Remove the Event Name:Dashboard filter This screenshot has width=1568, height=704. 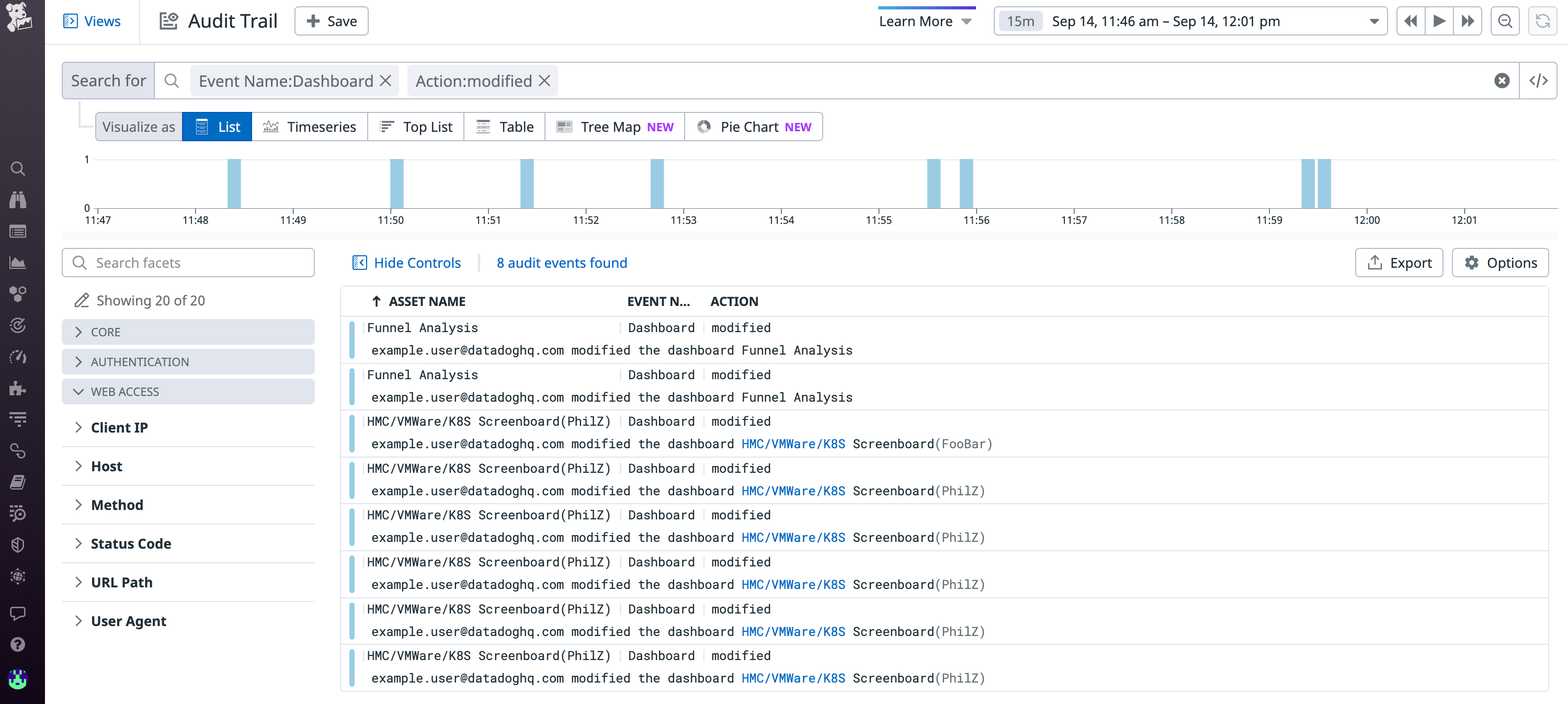[x=385, y=81]
